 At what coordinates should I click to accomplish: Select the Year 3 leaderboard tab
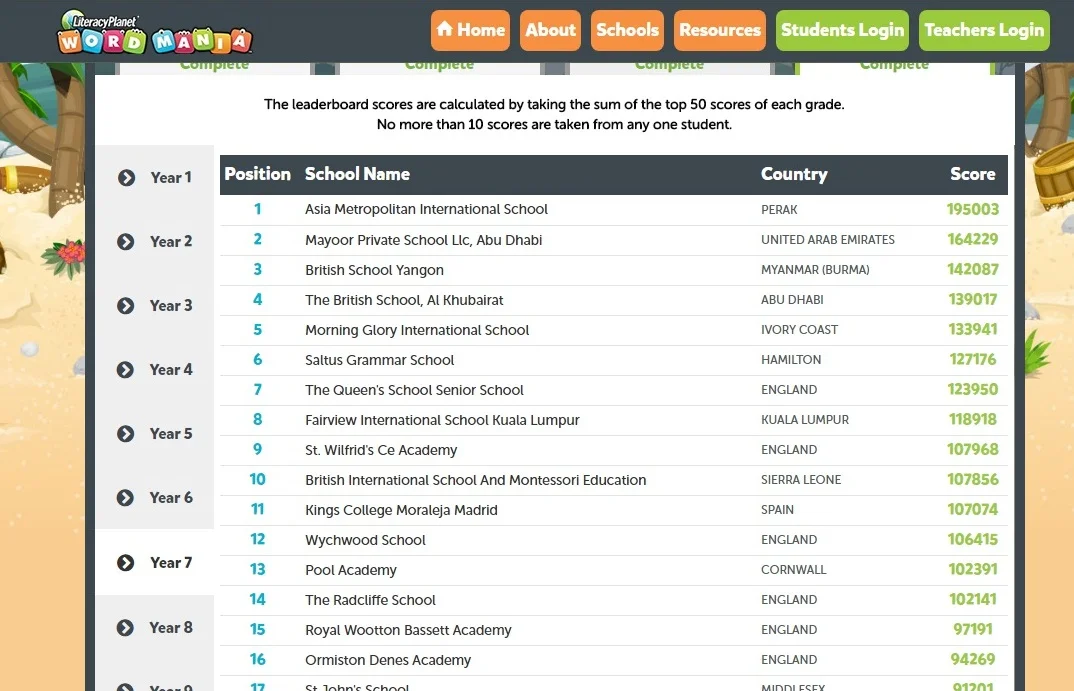click(x=155, y=305)
